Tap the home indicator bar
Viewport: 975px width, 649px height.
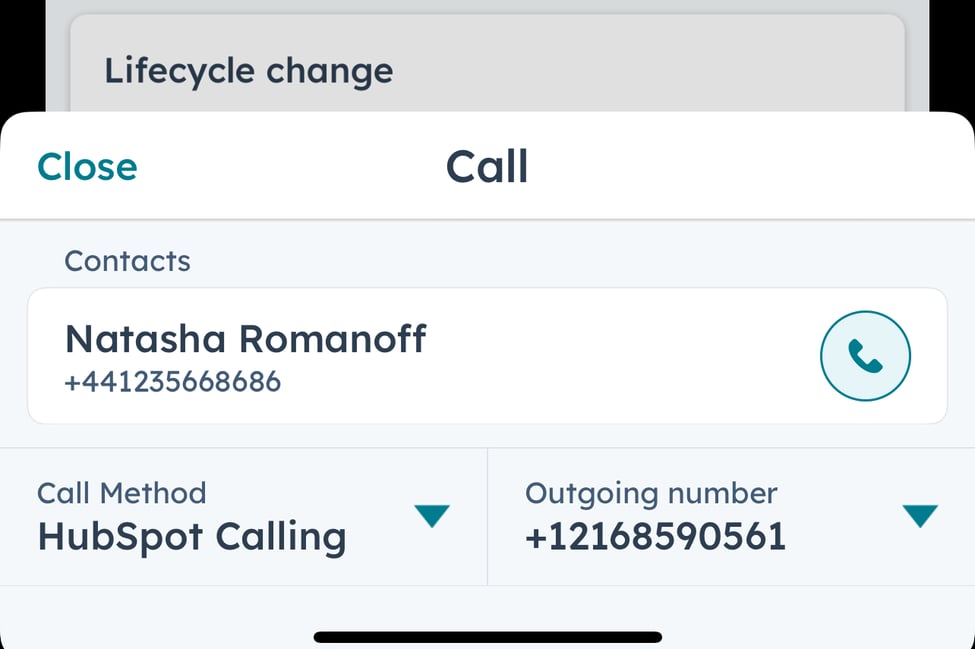point(487,635)
